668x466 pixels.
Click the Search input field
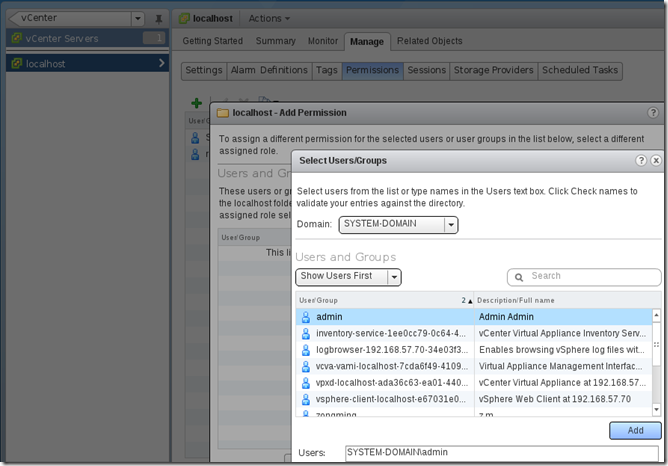click(584, 277)
